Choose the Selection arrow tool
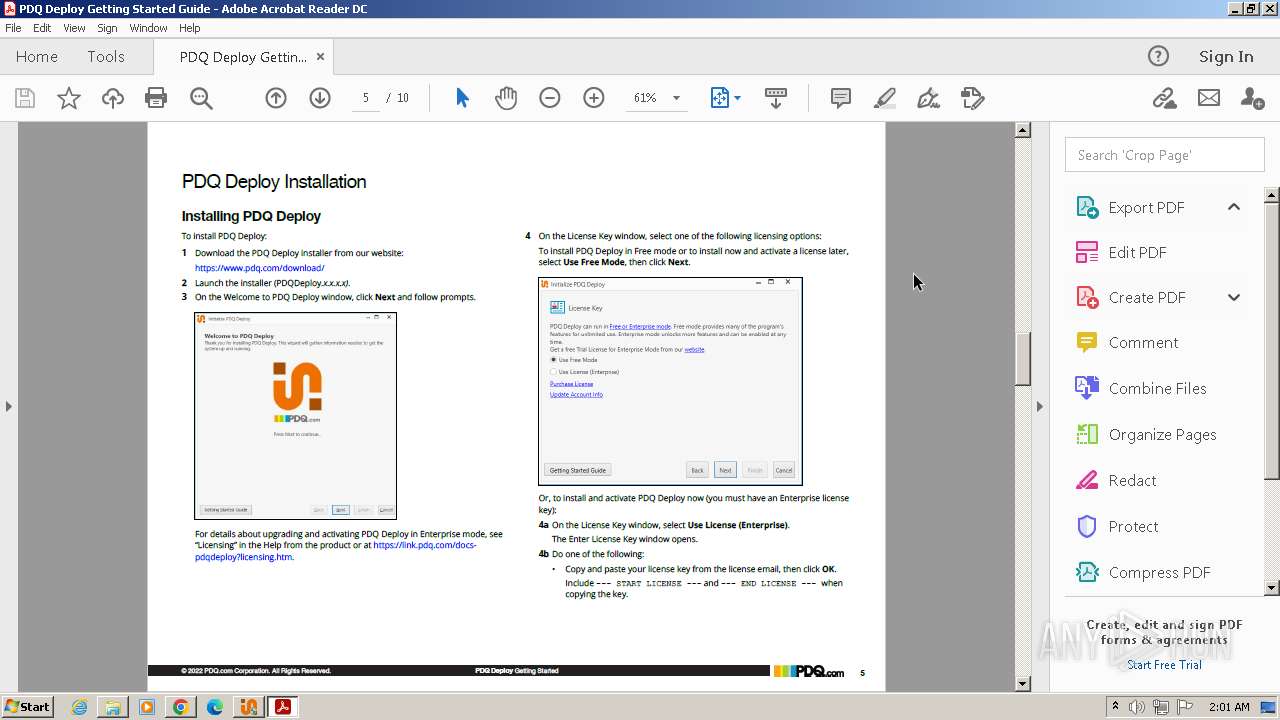This screenshot has width=1280, height=720. click(x=462, y=98)
